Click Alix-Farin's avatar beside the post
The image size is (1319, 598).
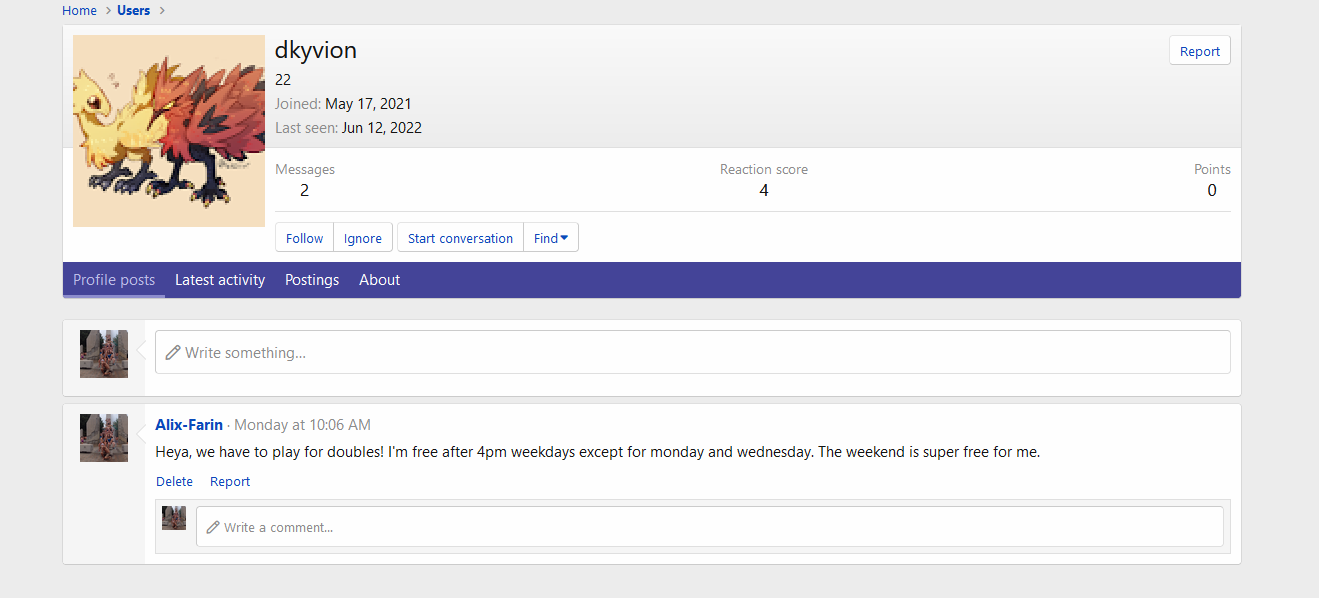coord(104,438)
